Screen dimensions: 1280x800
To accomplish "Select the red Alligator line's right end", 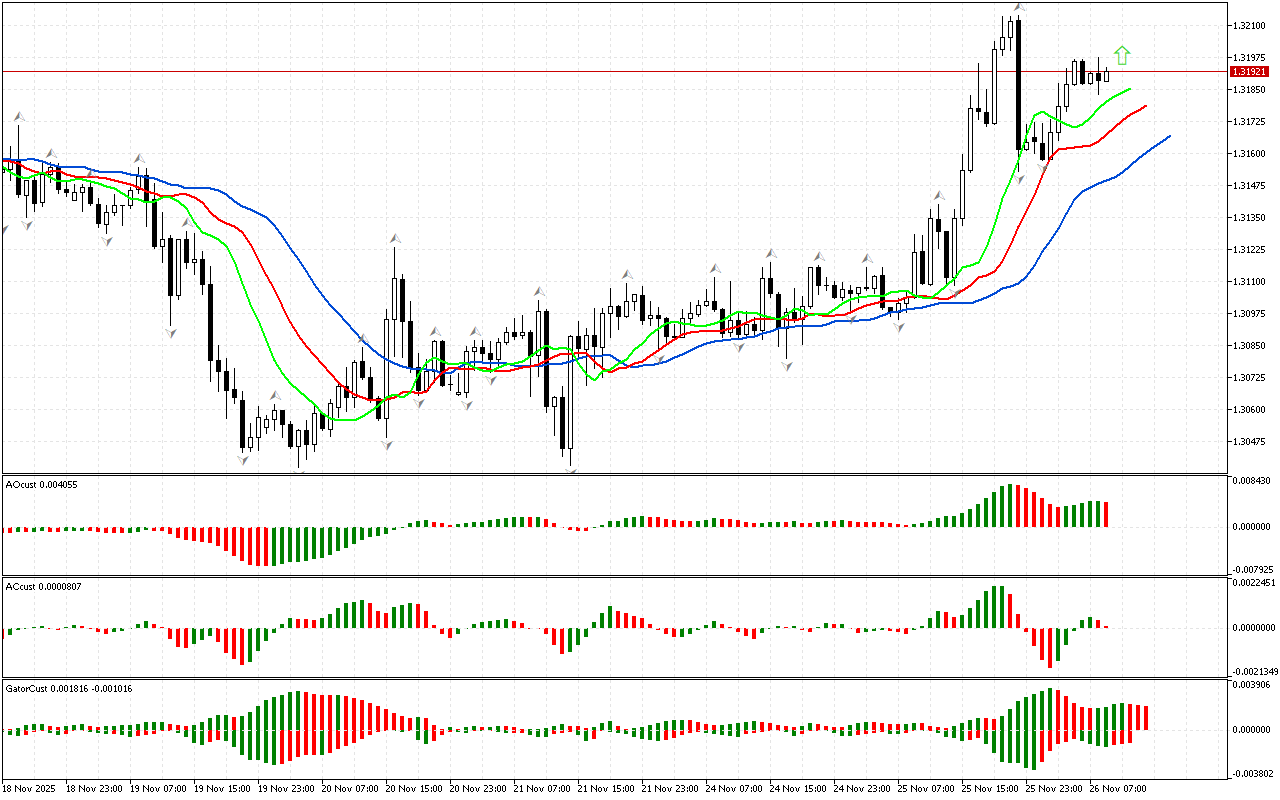I will pyautogui.click(x=1145, y=106).
